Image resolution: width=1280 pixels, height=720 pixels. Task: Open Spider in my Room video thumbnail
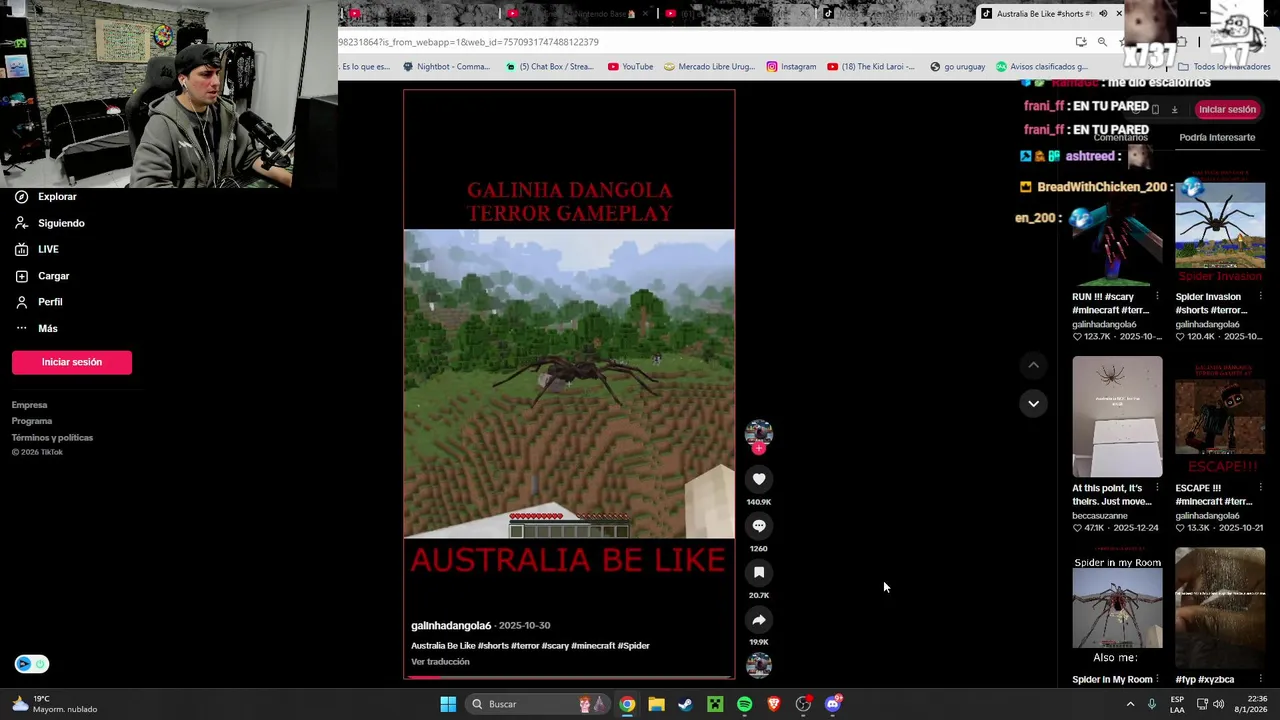1117,608
